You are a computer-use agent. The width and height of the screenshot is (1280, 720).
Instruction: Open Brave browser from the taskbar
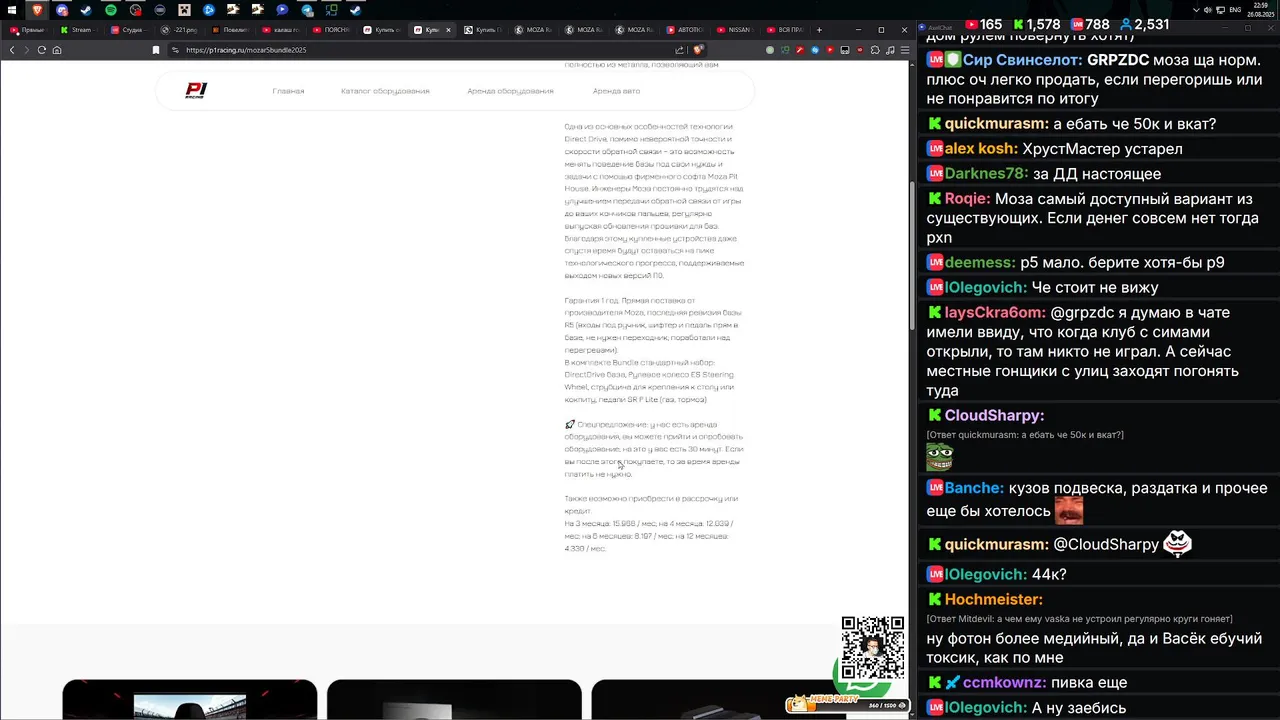[x=37, y=10]
